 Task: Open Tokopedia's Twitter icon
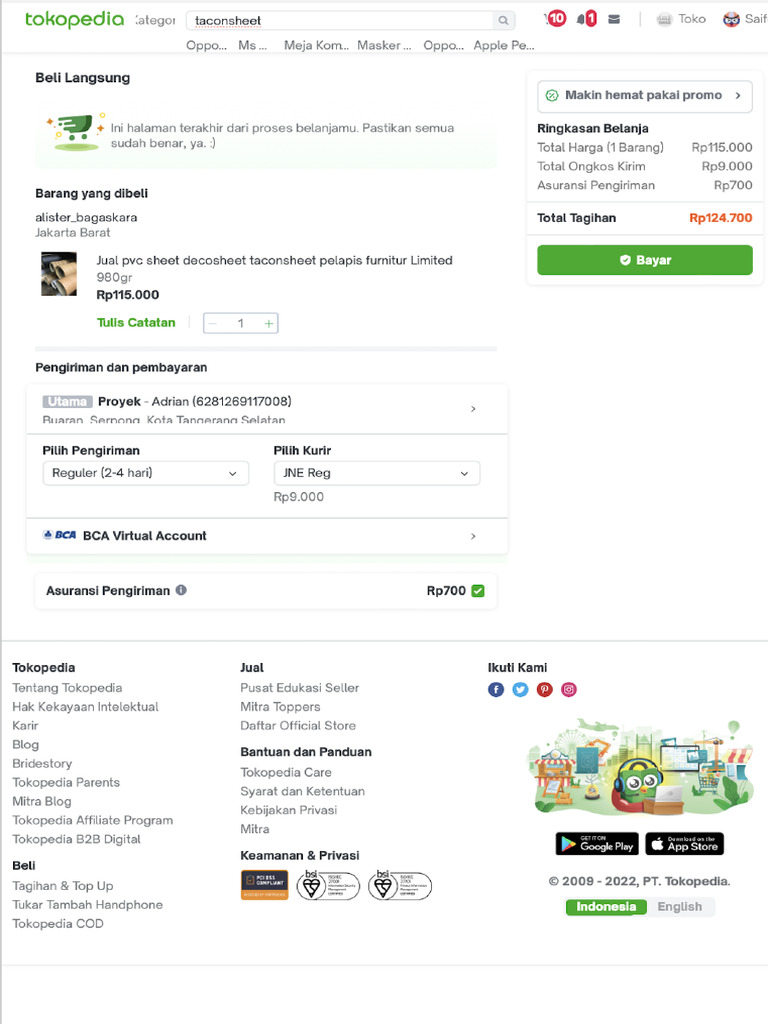[x=520, y=689]
